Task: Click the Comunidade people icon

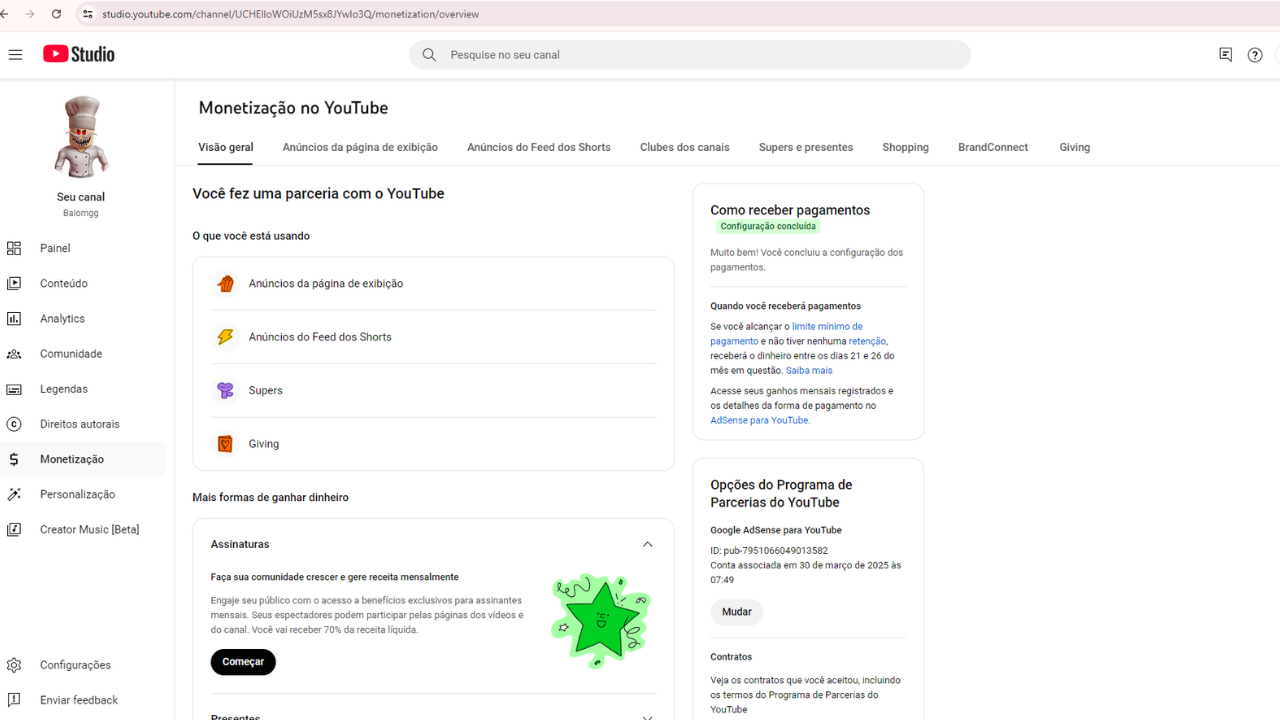Action: tap(14, 354)
